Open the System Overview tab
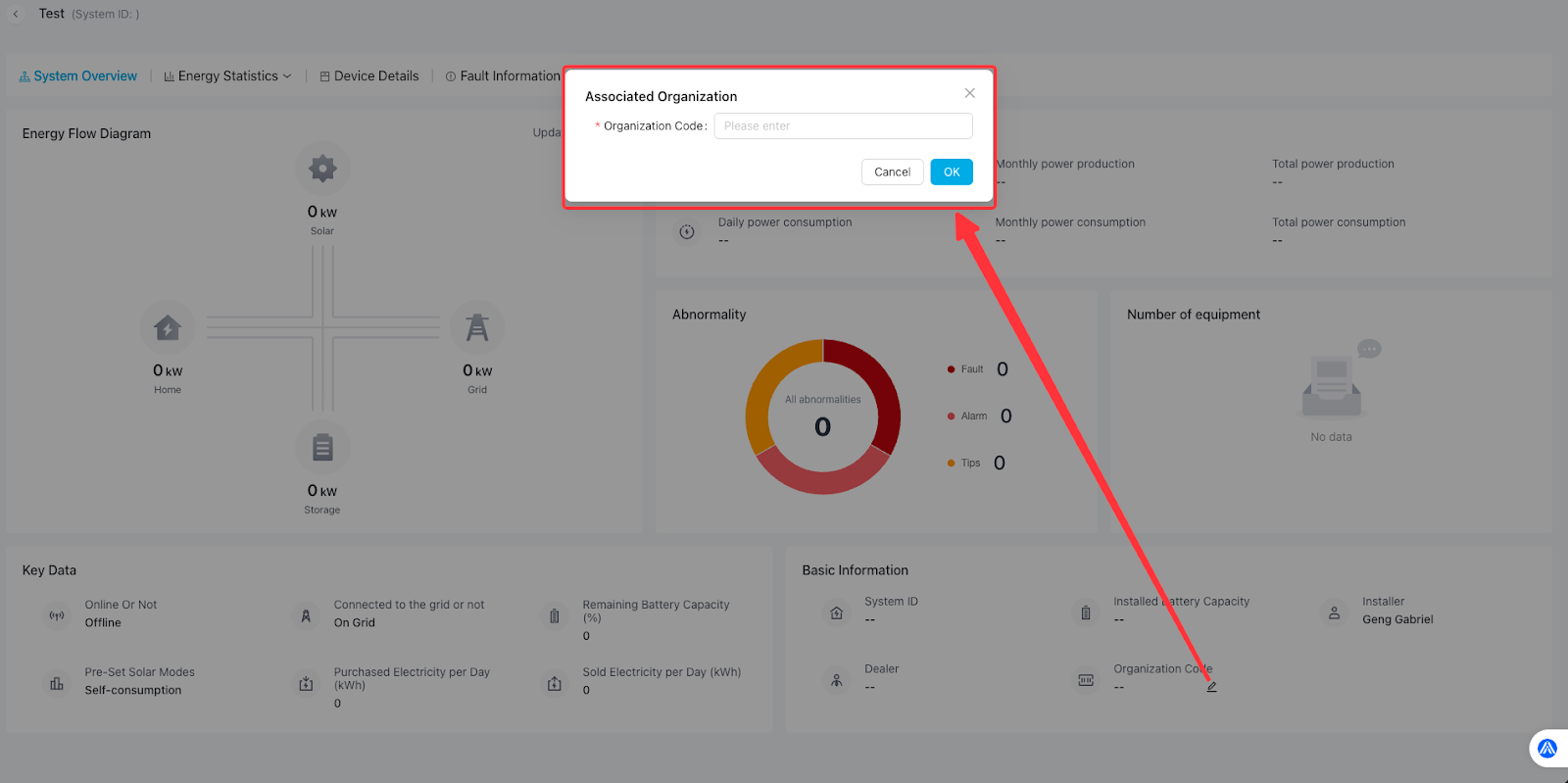The height and width of the screenshot is (783, 1568). tap(78, 76)
